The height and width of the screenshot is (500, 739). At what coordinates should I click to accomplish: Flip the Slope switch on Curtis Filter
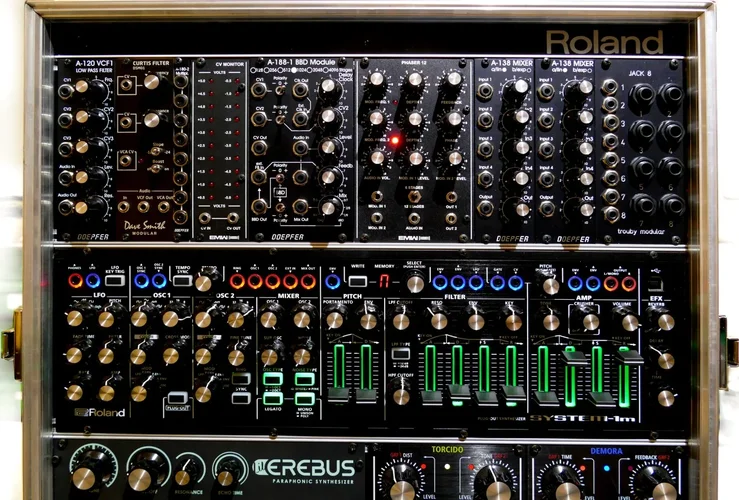pos(155,151)
